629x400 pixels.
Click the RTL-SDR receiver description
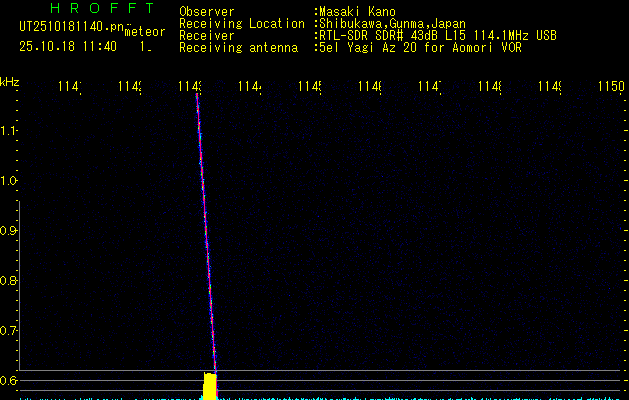(x=438, y=35)
